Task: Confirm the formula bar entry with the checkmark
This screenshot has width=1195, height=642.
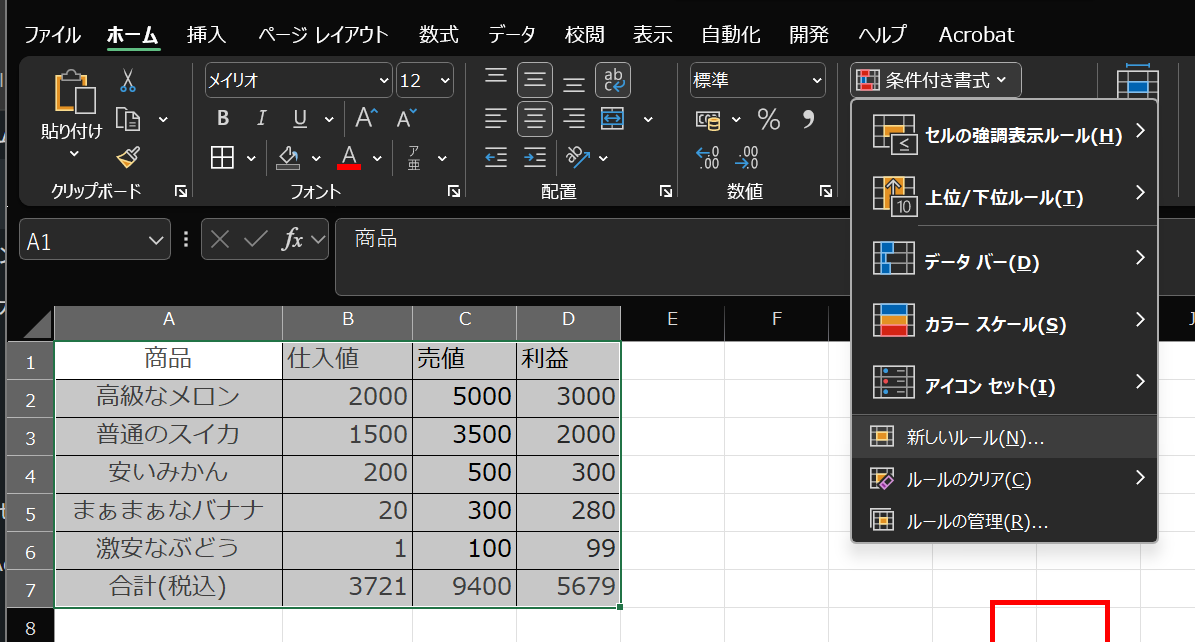Action: pos(255,239)
